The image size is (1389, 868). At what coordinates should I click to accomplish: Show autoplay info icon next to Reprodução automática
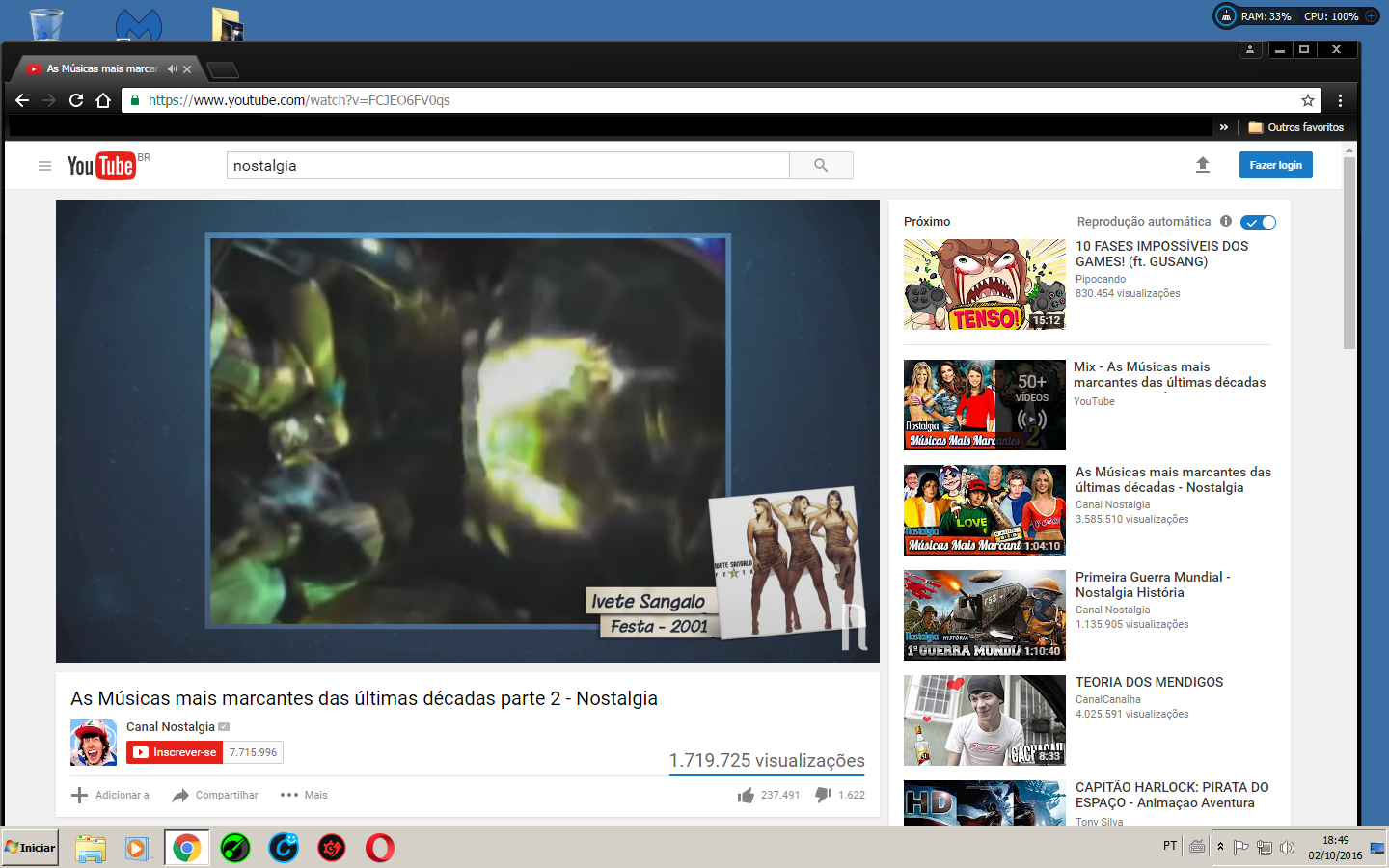pos(1226,221)
